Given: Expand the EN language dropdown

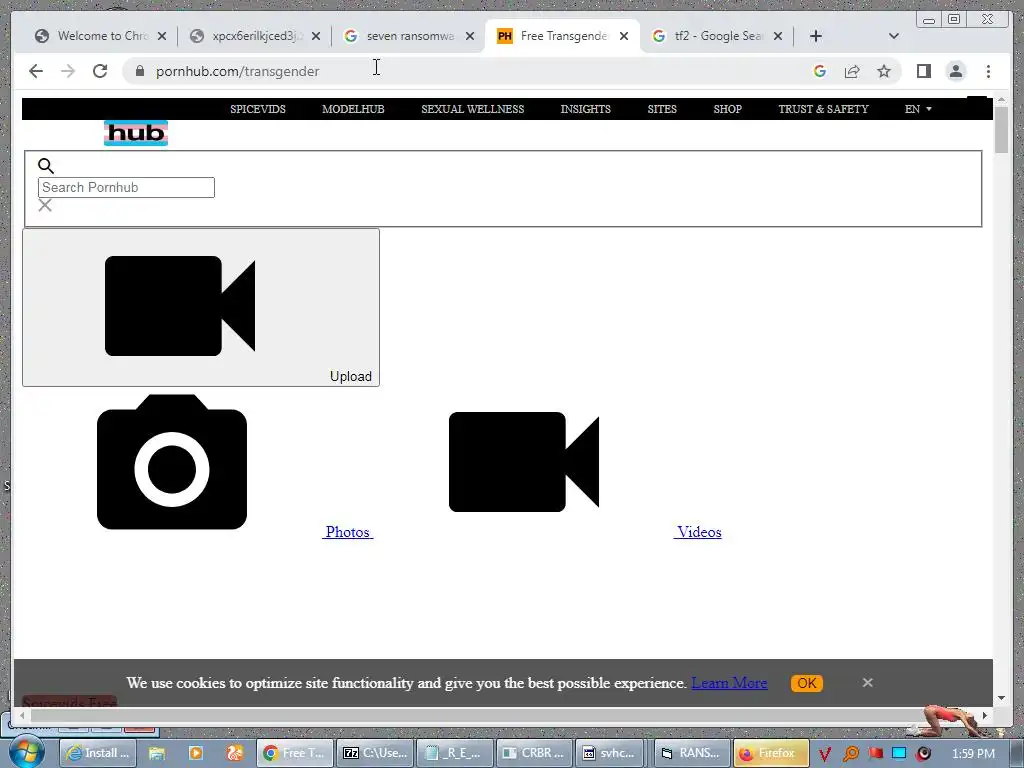Looking at the screenshot, I should (918, 109).
